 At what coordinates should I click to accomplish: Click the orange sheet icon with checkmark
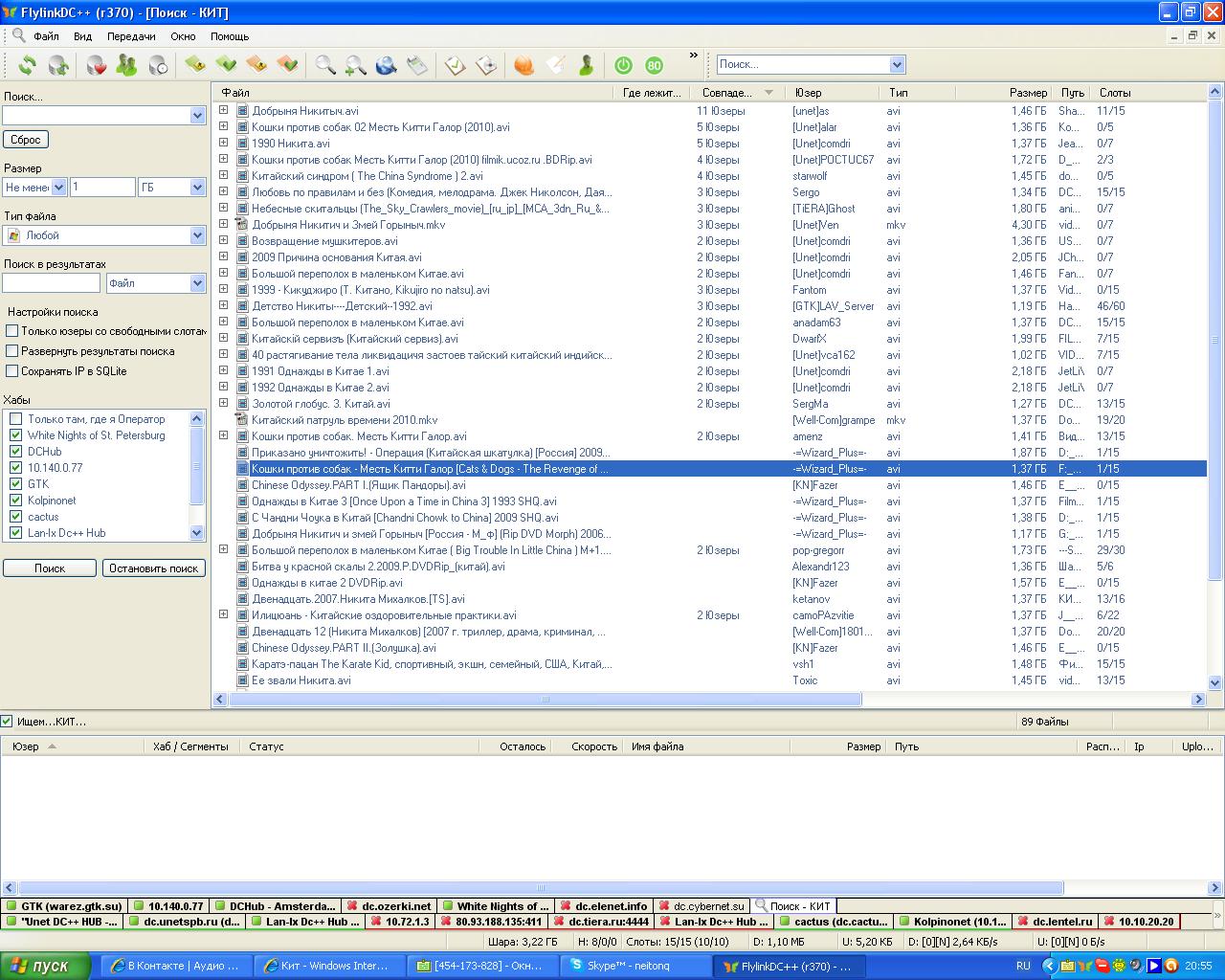point(287,65)
